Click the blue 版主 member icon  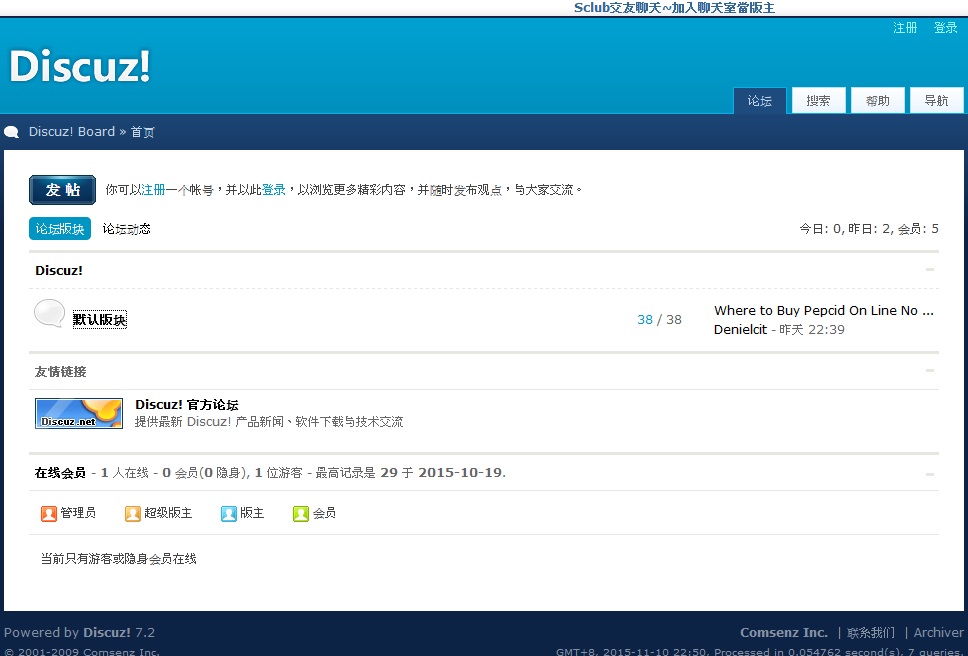[229, 514]
